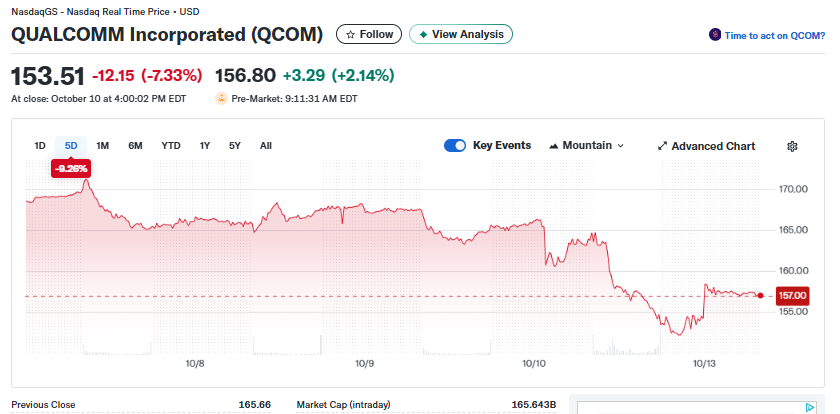Select the YTD range tab

coord(171,146)
